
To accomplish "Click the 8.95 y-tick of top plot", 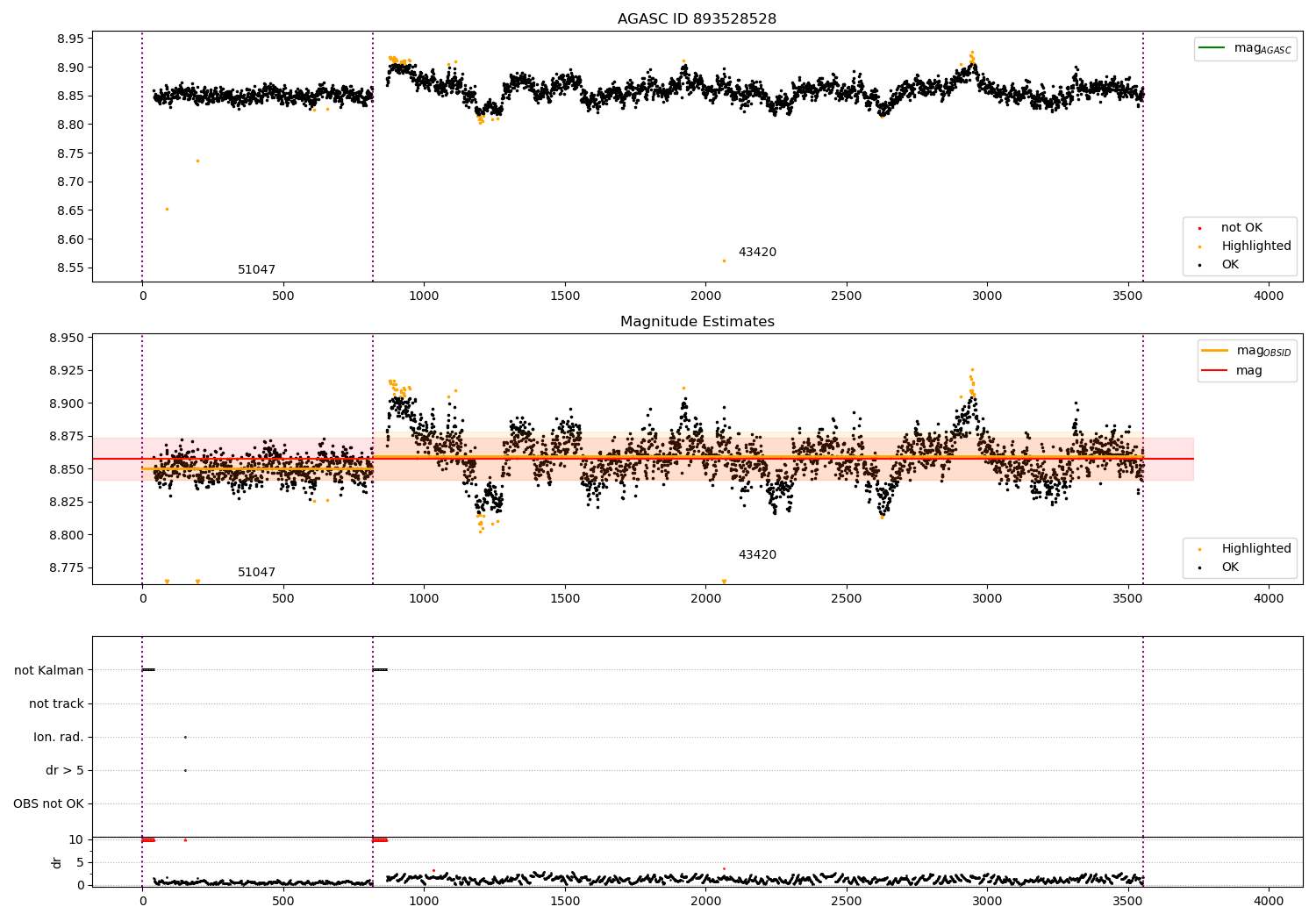I will tap(69, 39).
